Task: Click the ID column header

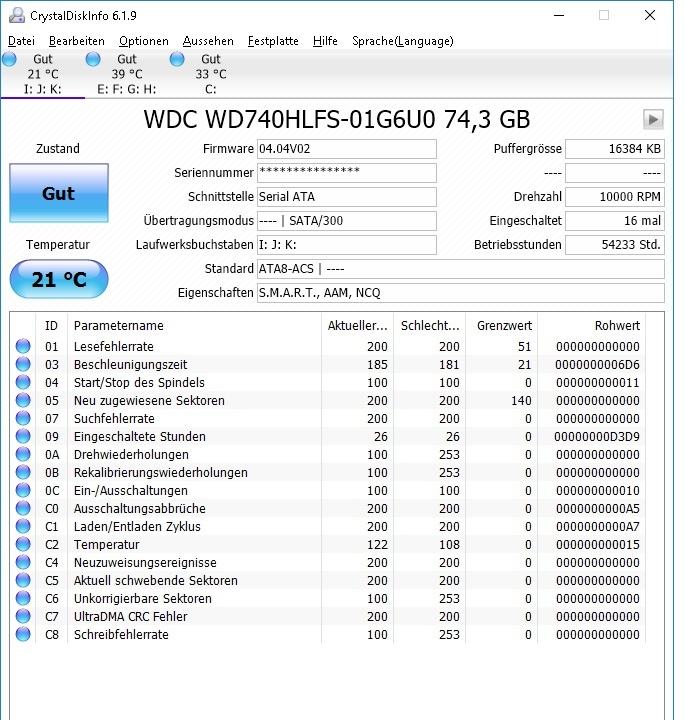Action: pyautogui.click(x=51, y=326)
